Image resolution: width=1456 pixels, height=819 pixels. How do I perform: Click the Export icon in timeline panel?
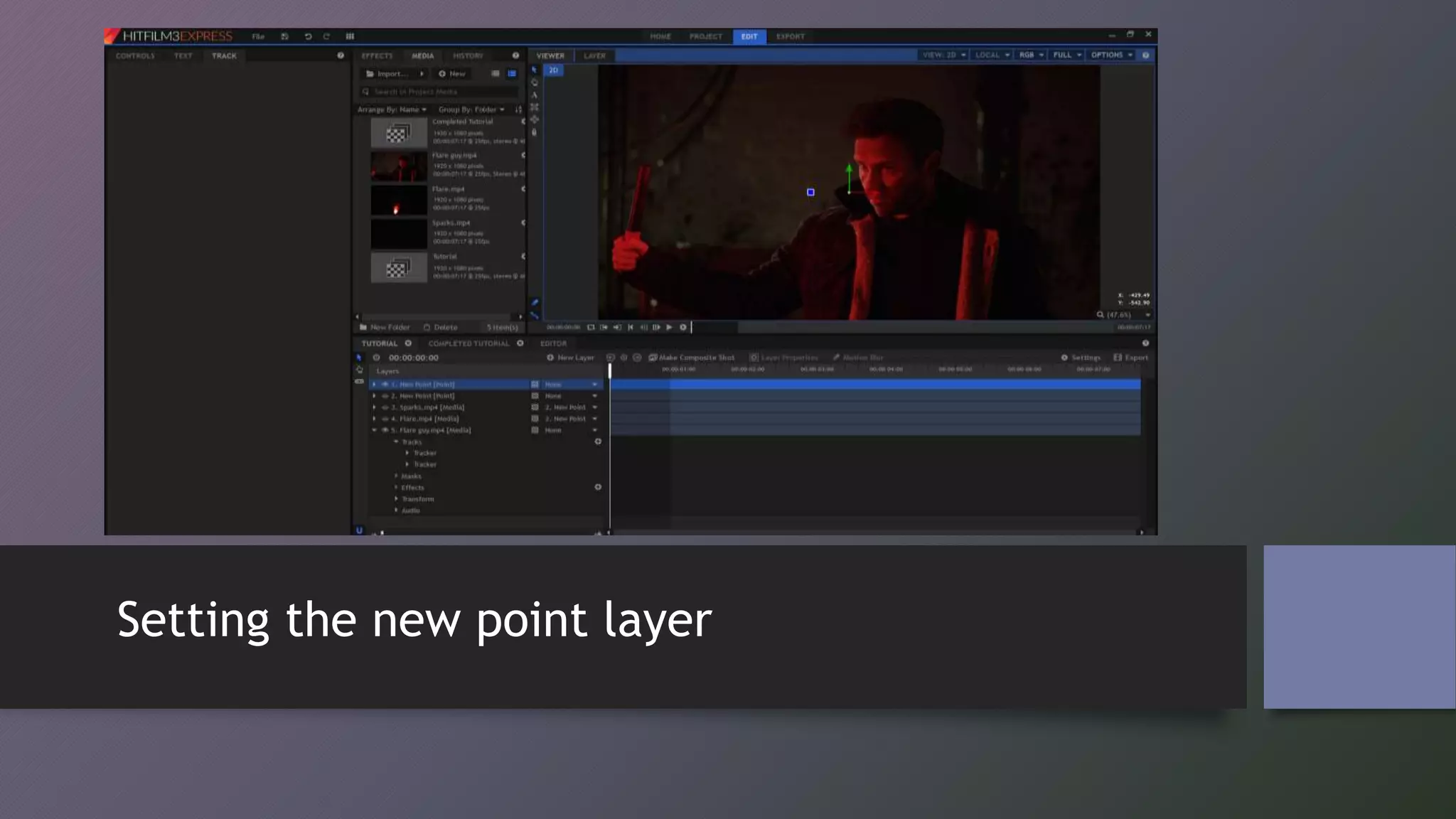pyautogui.click(x=1118, y=358)
